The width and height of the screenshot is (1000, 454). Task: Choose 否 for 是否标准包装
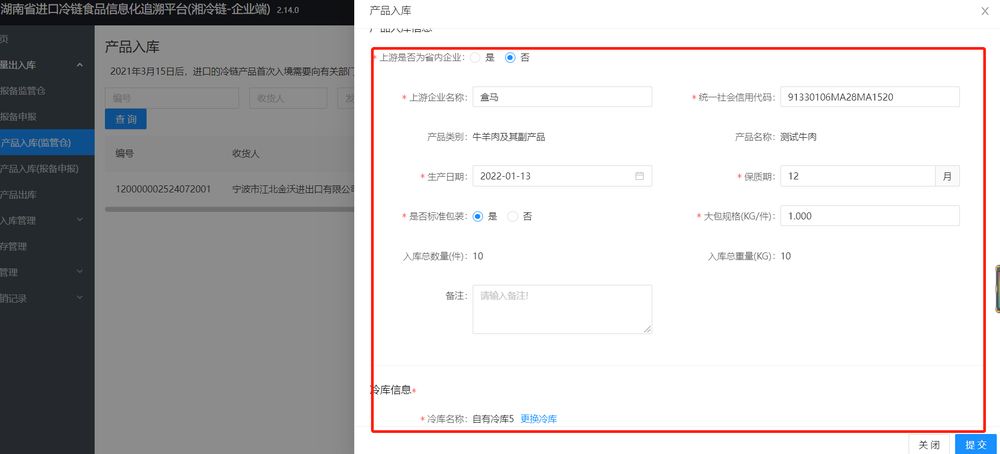pos(513,216)
